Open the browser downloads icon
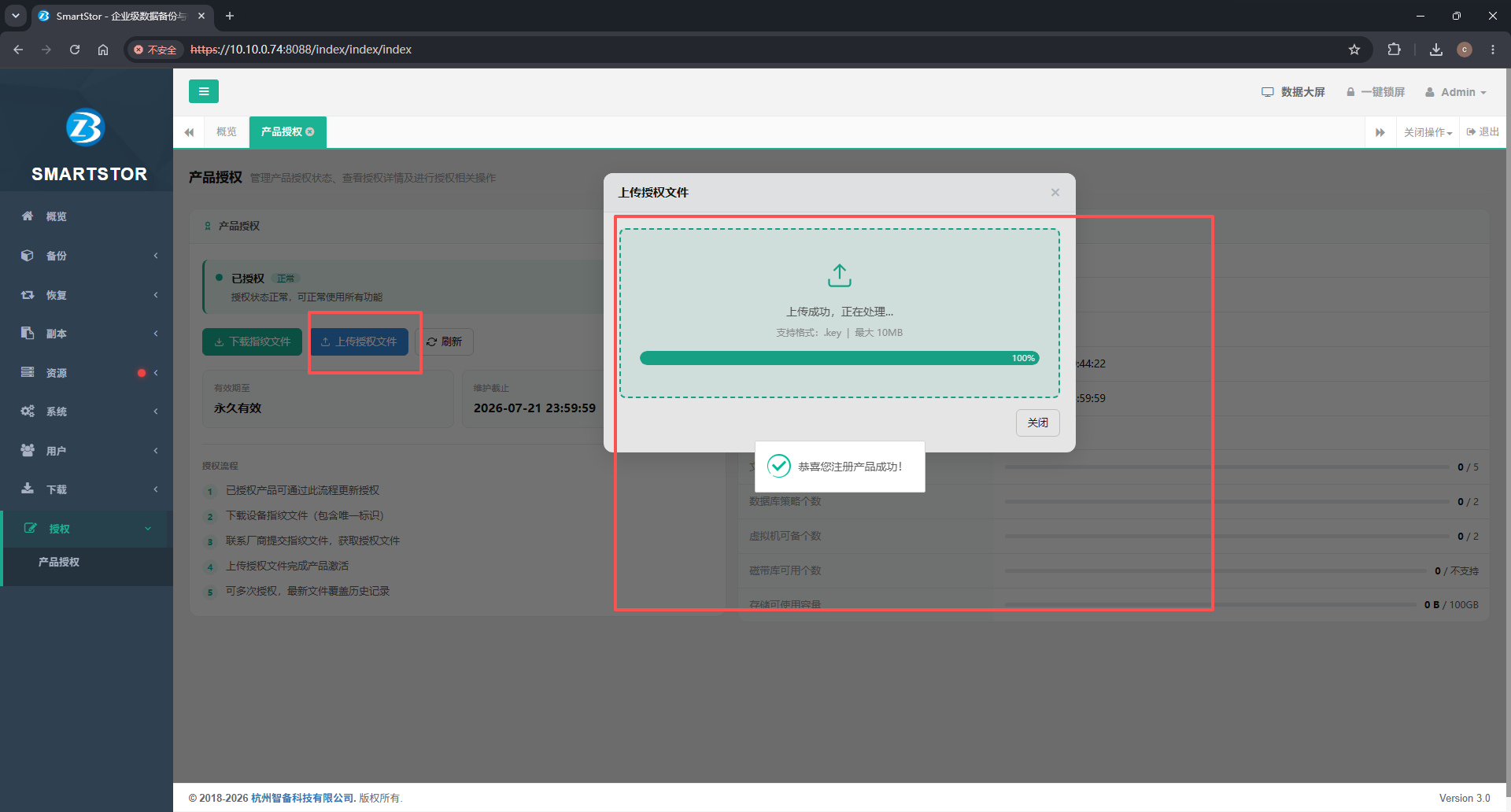The height and width of the screenshot is (812, 1511). pyautogui.click(x=1436, y=50)
